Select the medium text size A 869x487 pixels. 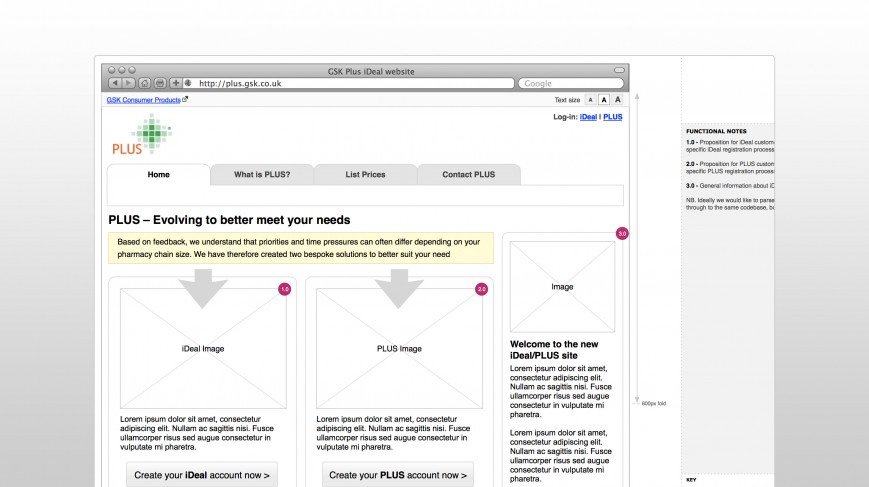point(604,100)
